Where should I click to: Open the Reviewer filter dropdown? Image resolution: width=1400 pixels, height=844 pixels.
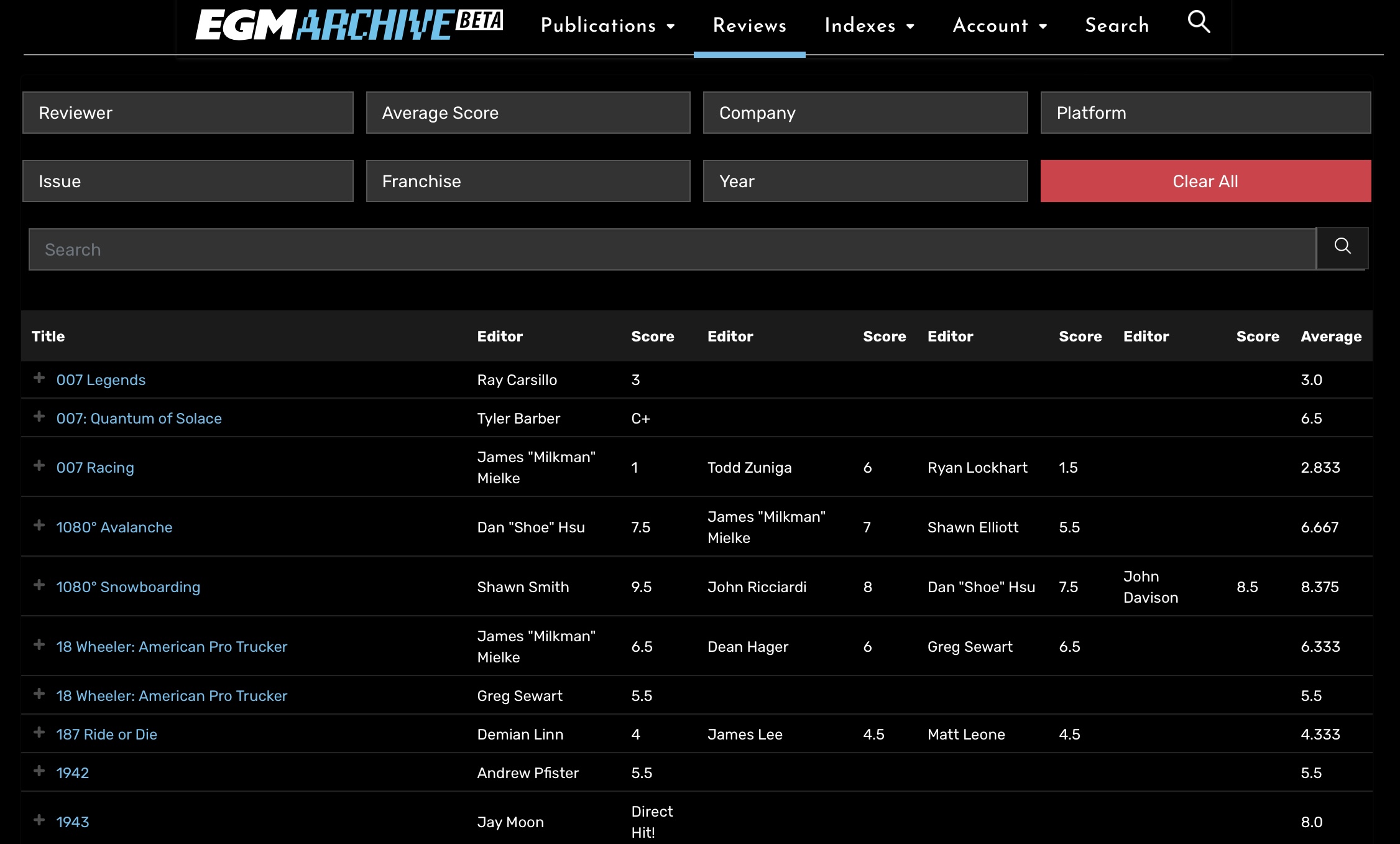[188, 113]
